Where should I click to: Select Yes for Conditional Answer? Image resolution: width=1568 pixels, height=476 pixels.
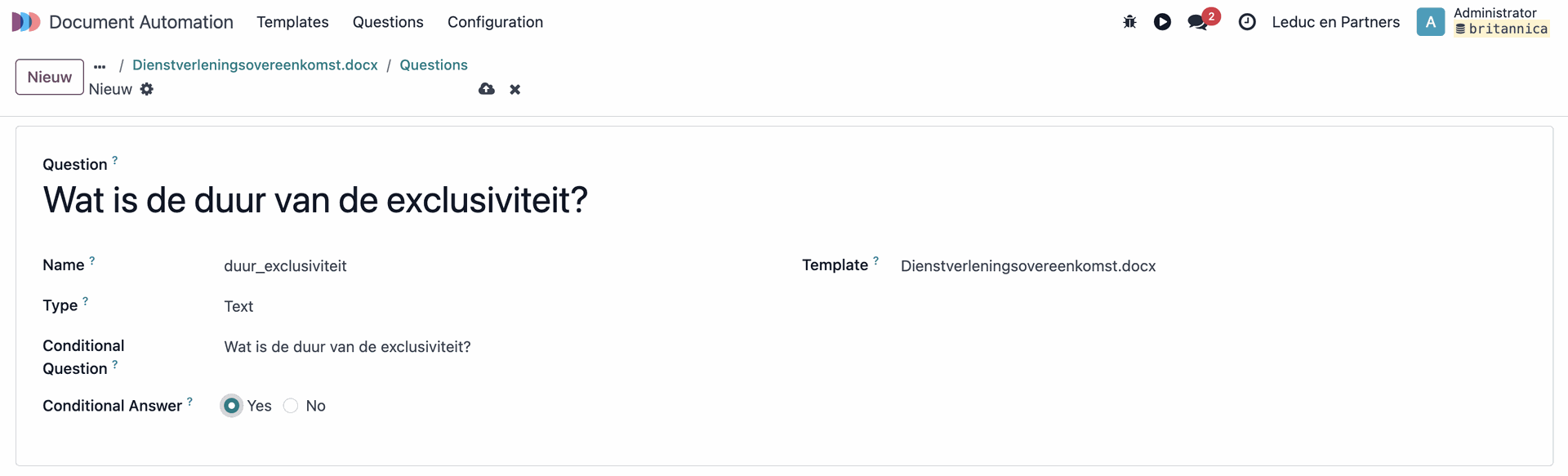pyautogui.click(x=232, y=406)
